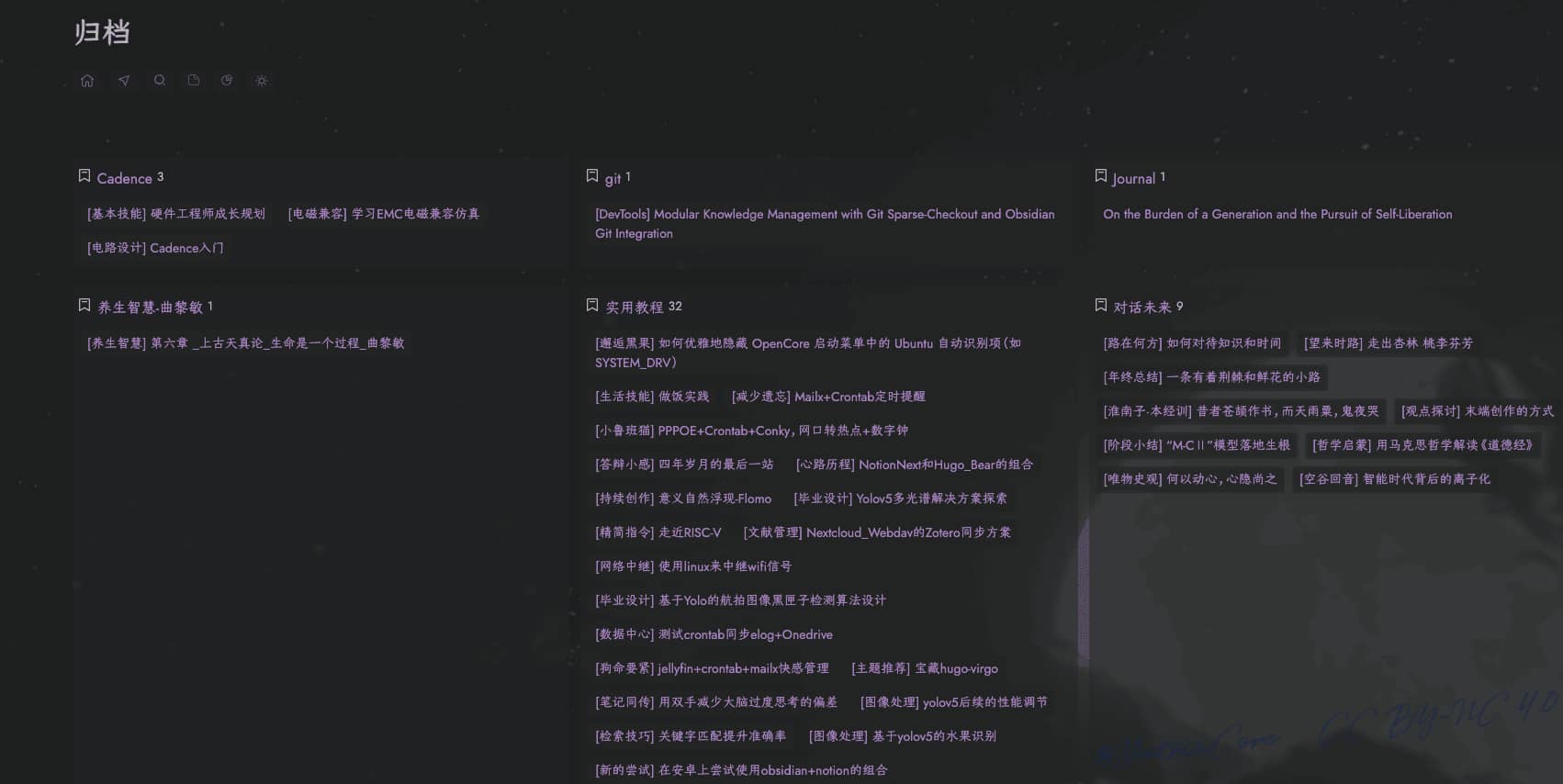The image size is (1563, 784).
Task: Click the bookmark icon beside Cadence
Action: pyautogui.click(x=84, y=176)
